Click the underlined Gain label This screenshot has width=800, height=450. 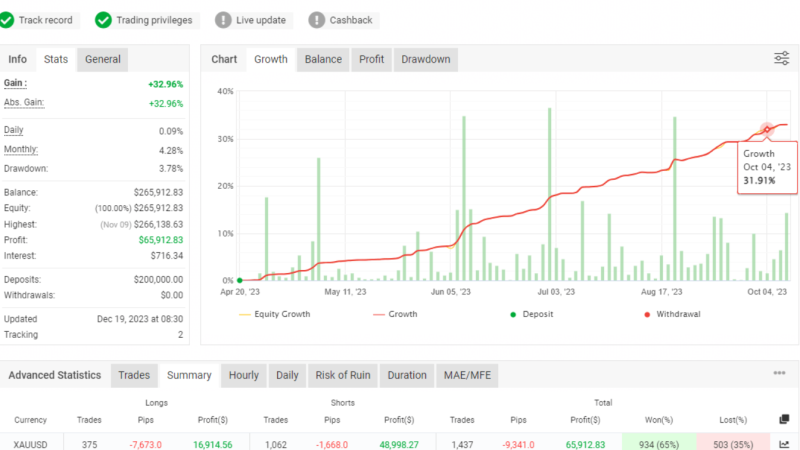16,84
